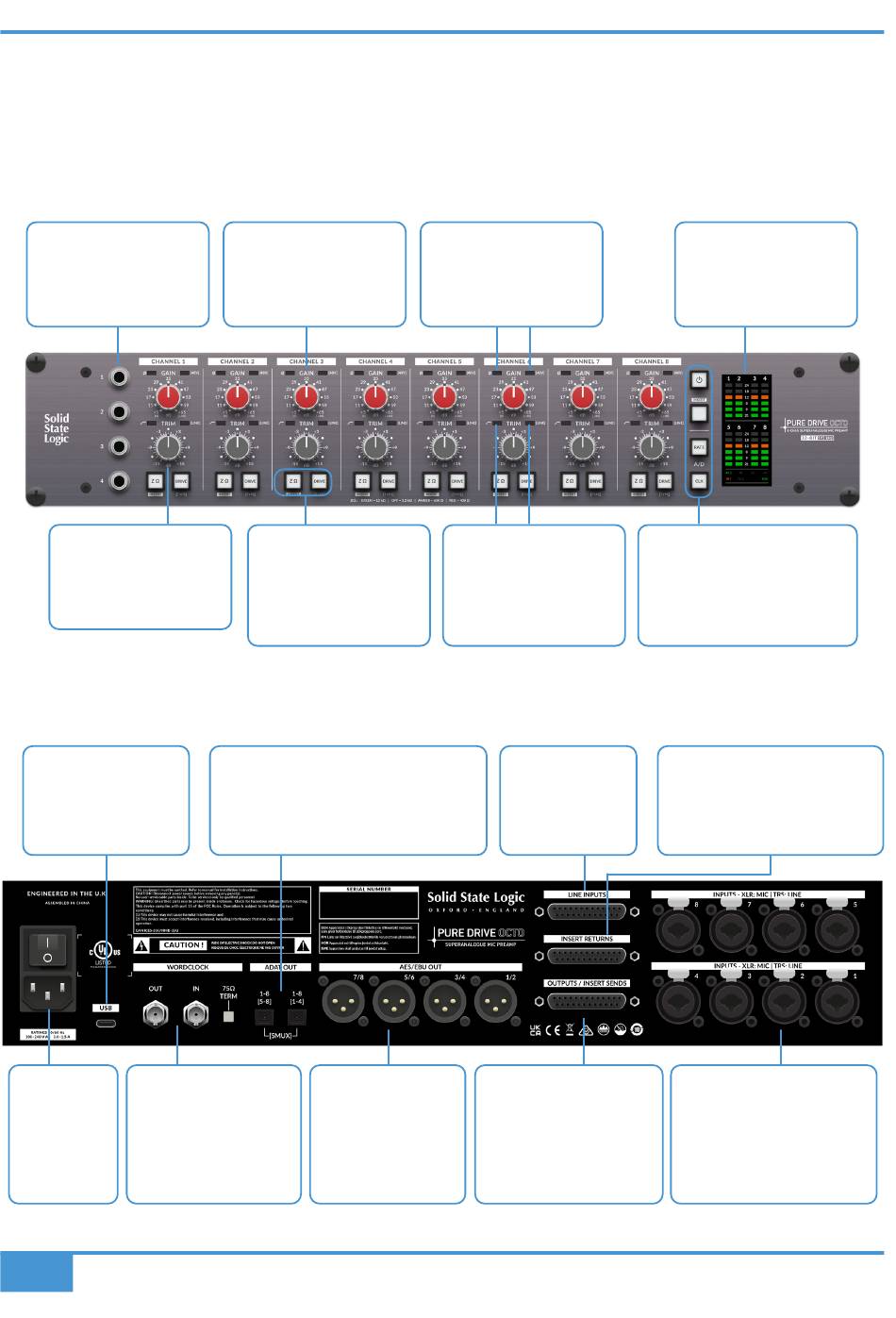Toggle the Channel 1 DRIVE button
The height and width of the screenshot is (1318, 896).
click(x=181, y=481)
